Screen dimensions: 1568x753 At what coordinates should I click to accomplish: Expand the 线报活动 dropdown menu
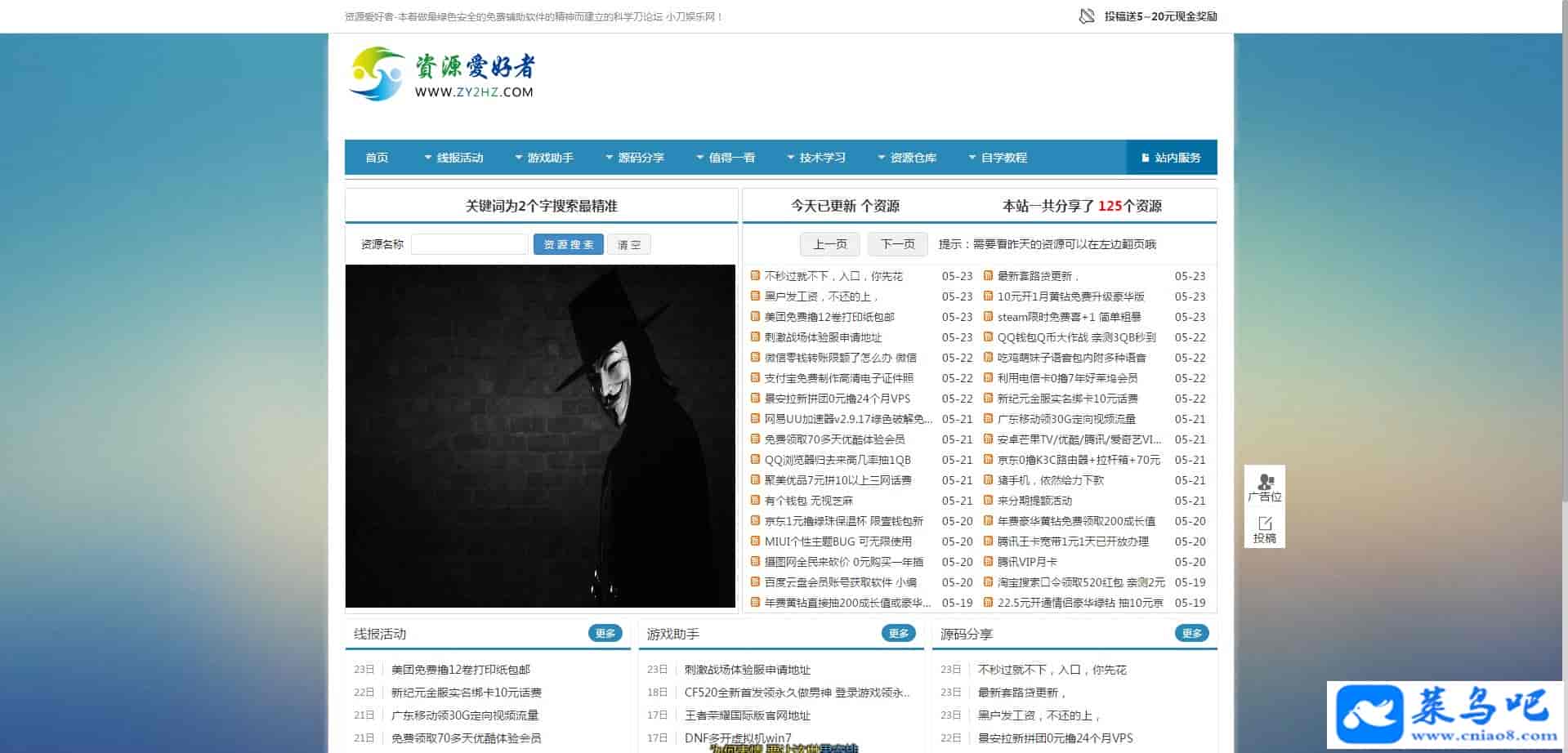[x=453, y=158]
